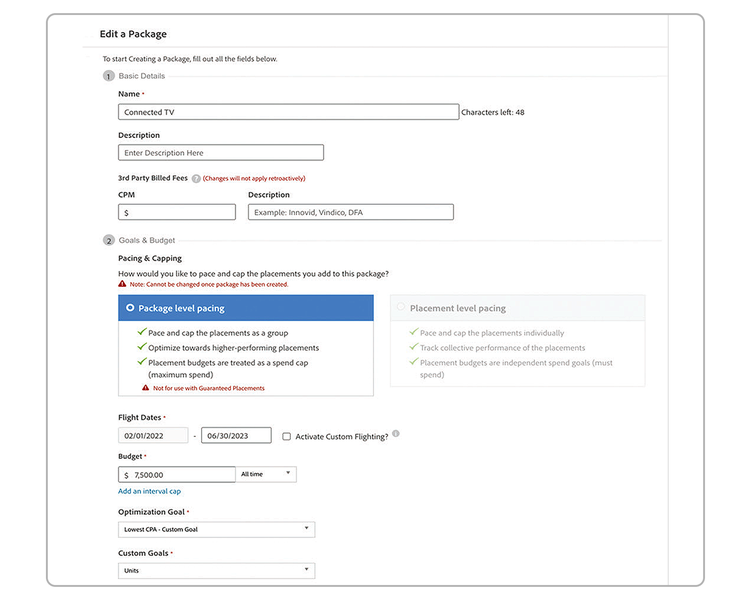Click green checkmark beside Pace and cap as group
Viewport: 750px width, 600px height.
(142, 333)
